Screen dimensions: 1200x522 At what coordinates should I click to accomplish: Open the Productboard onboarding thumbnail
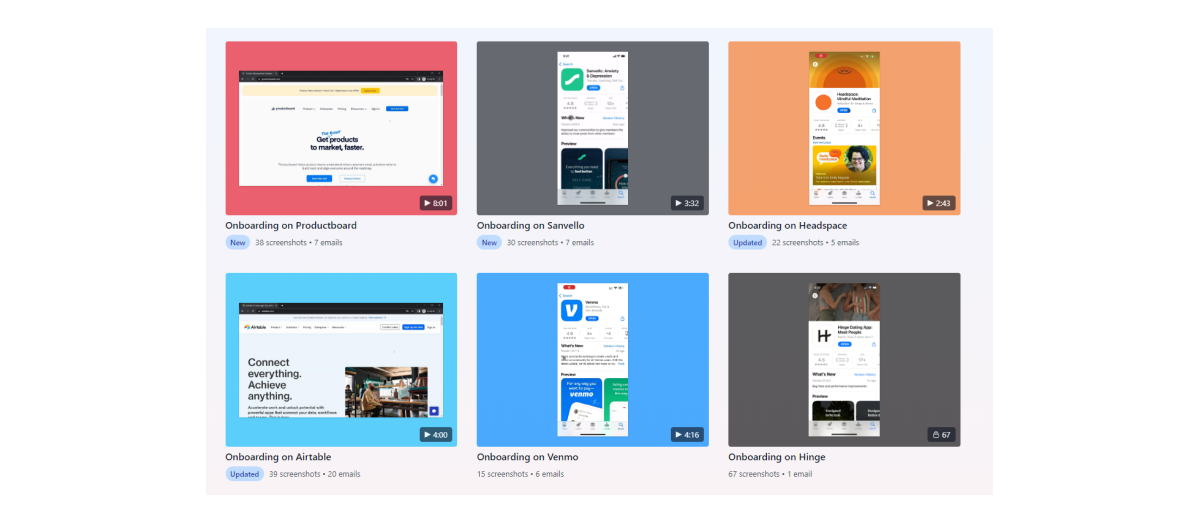(x=341, y=128)
